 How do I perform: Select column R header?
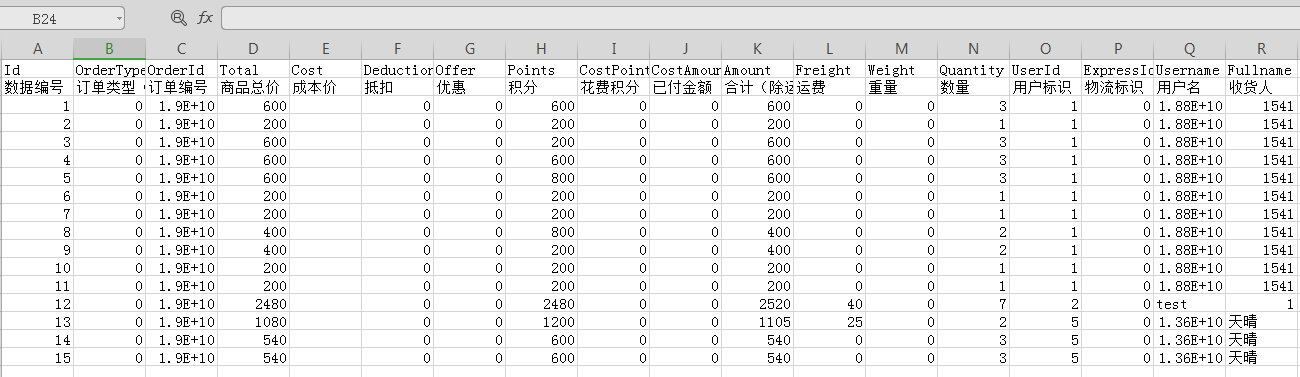point(1262,49)
